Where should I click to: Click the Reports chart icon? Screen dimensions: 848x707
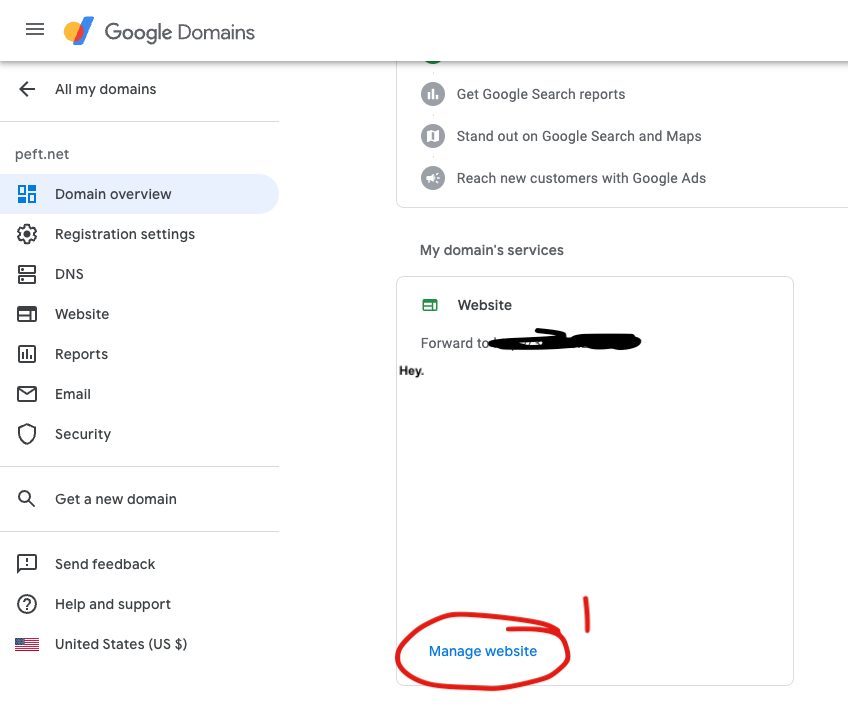pos(27,354)
